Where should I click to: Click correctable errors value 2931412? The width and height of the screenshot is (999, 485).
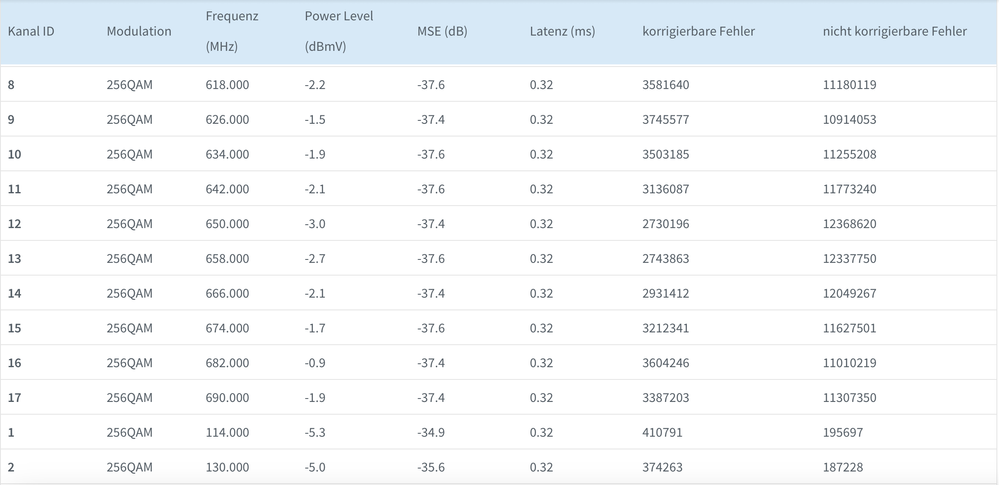pos(666,293)
